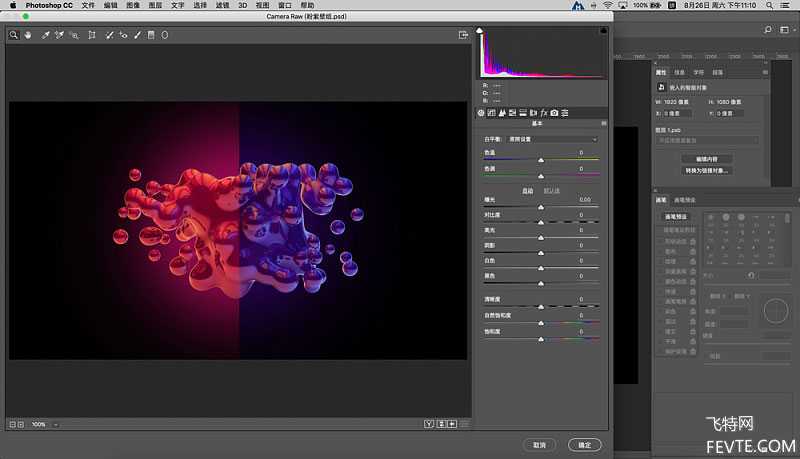The height and width of the screenshot is (459, 800).
Task: Open the Camera Calibration panel icon
Action: coord(554,112)
